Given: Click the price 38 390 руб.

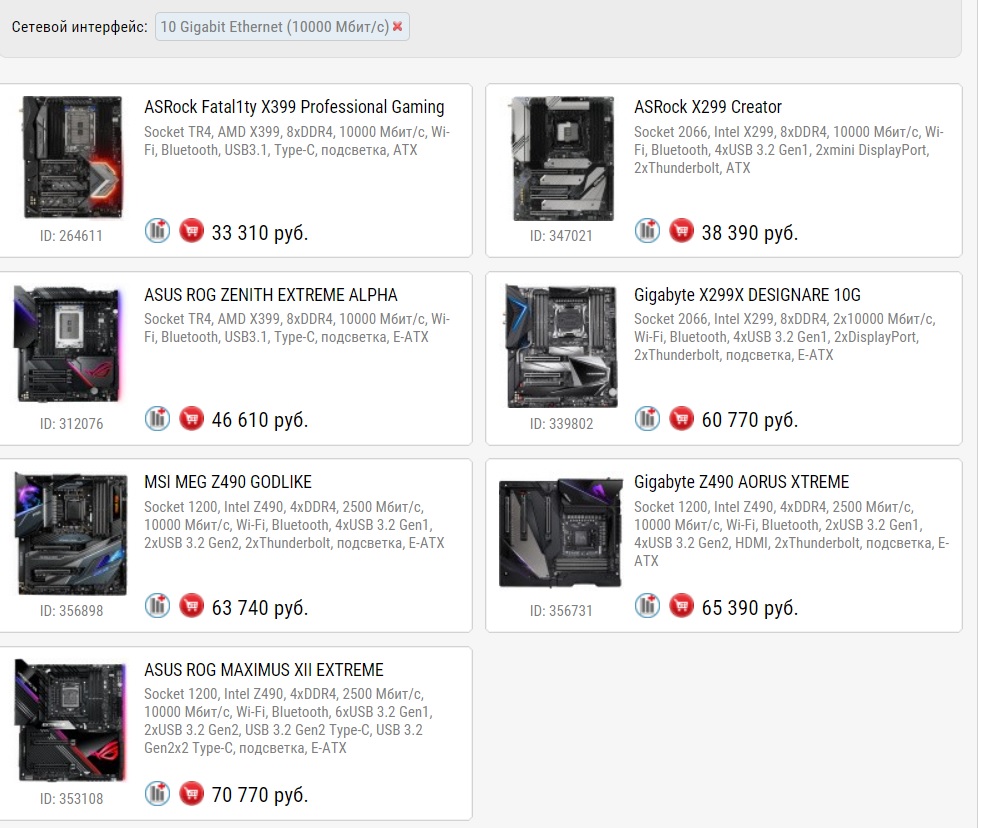Looking at the screenshot, I should [x=750, y=233].
